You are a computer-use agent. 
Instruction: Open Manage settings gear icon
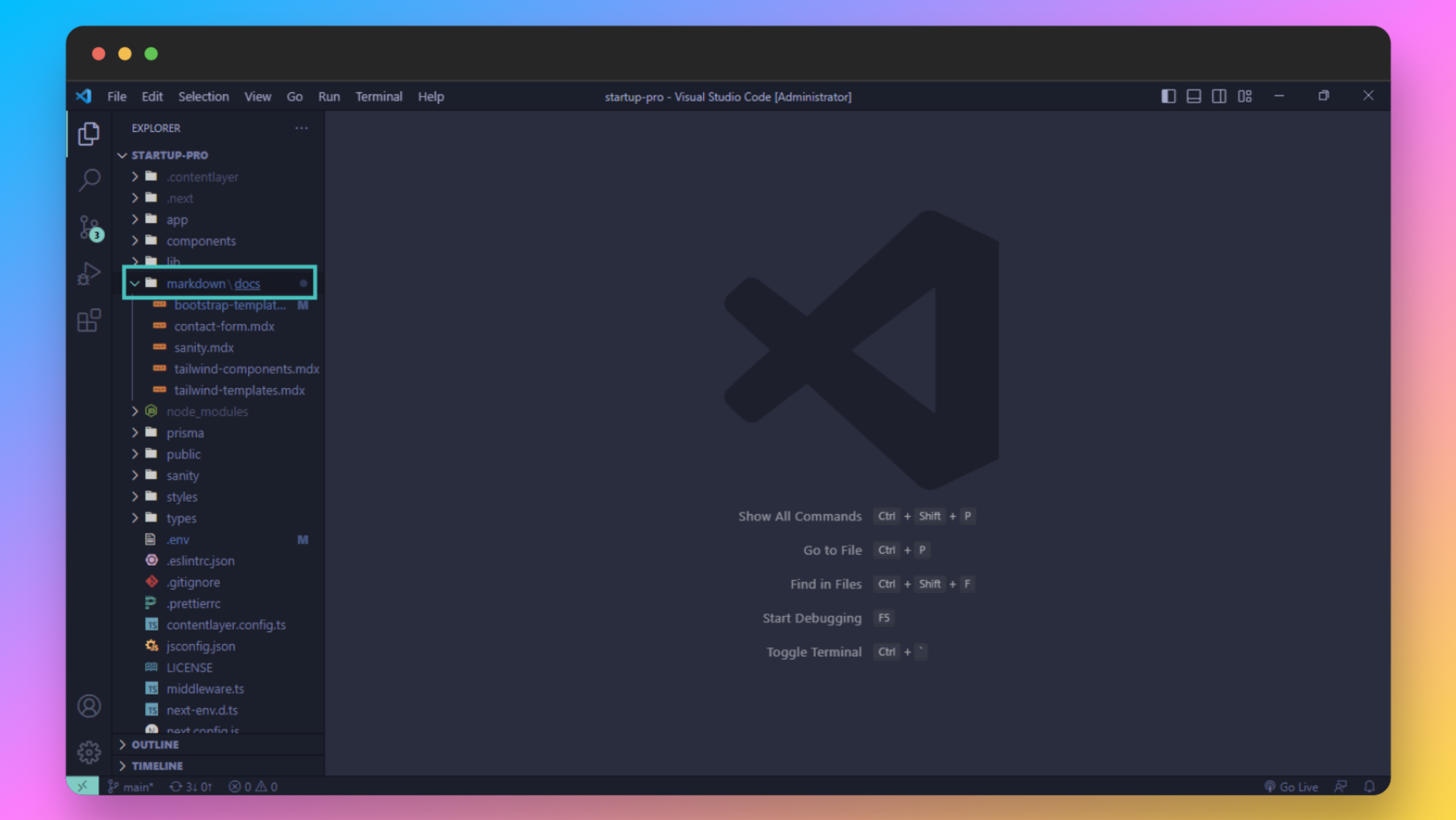click(x=89, y=752)
